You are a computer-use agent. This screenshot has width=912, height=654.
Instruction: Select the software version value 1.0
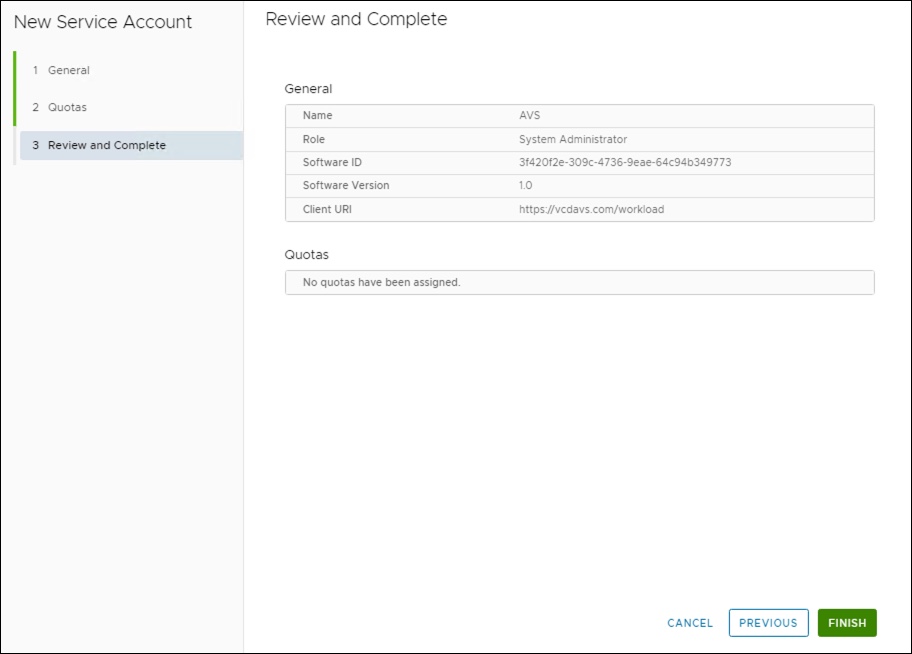pyautogui.click(x=526, y=185)
